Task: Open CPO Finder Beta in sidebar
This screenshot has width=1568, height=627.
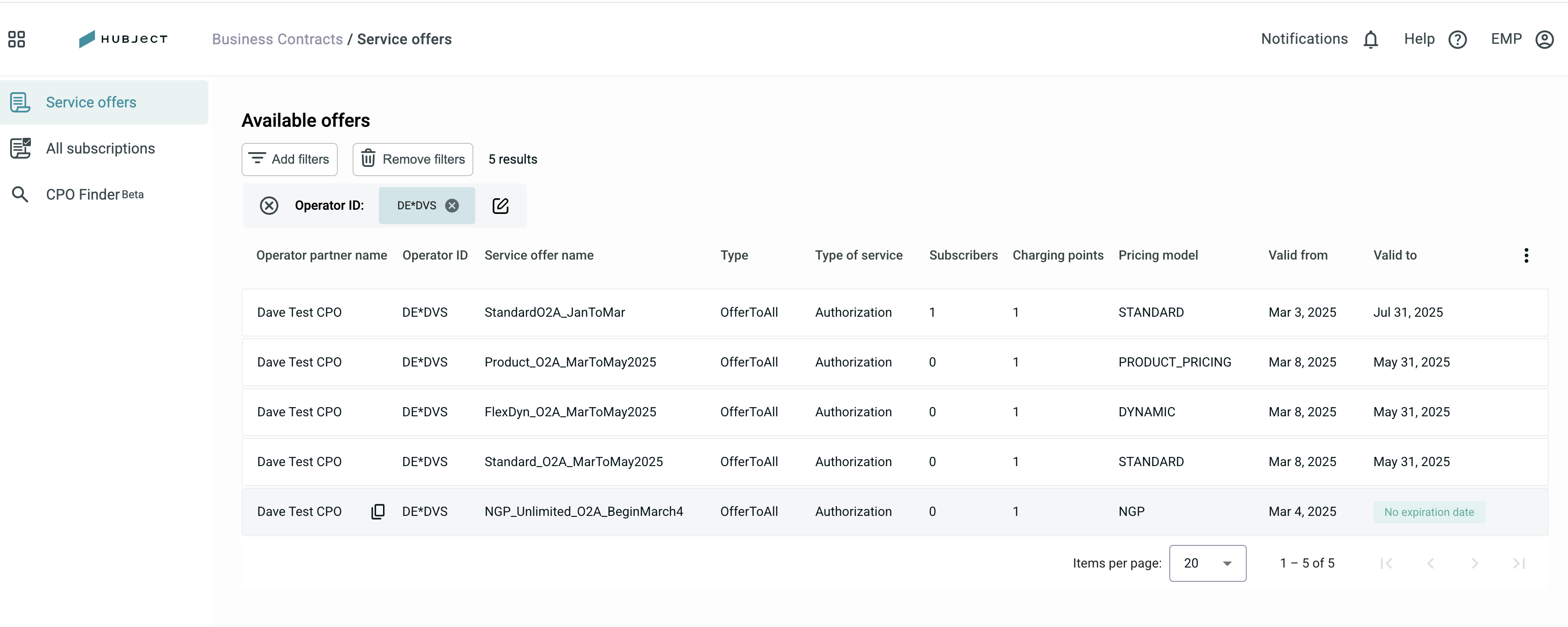Action: [95, 195]
